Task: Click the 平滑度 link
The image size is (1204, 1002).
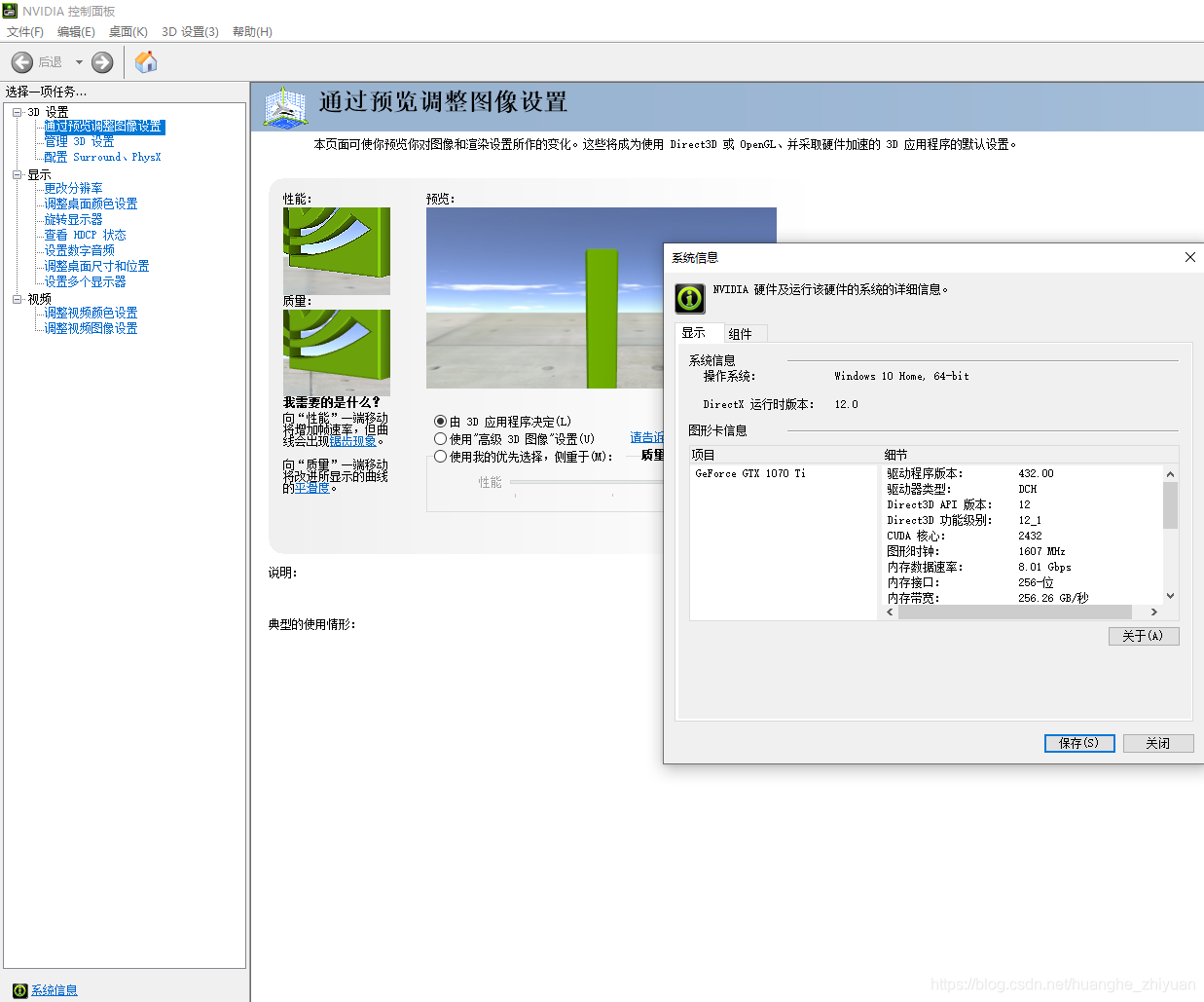Action: tap(312, 488)
